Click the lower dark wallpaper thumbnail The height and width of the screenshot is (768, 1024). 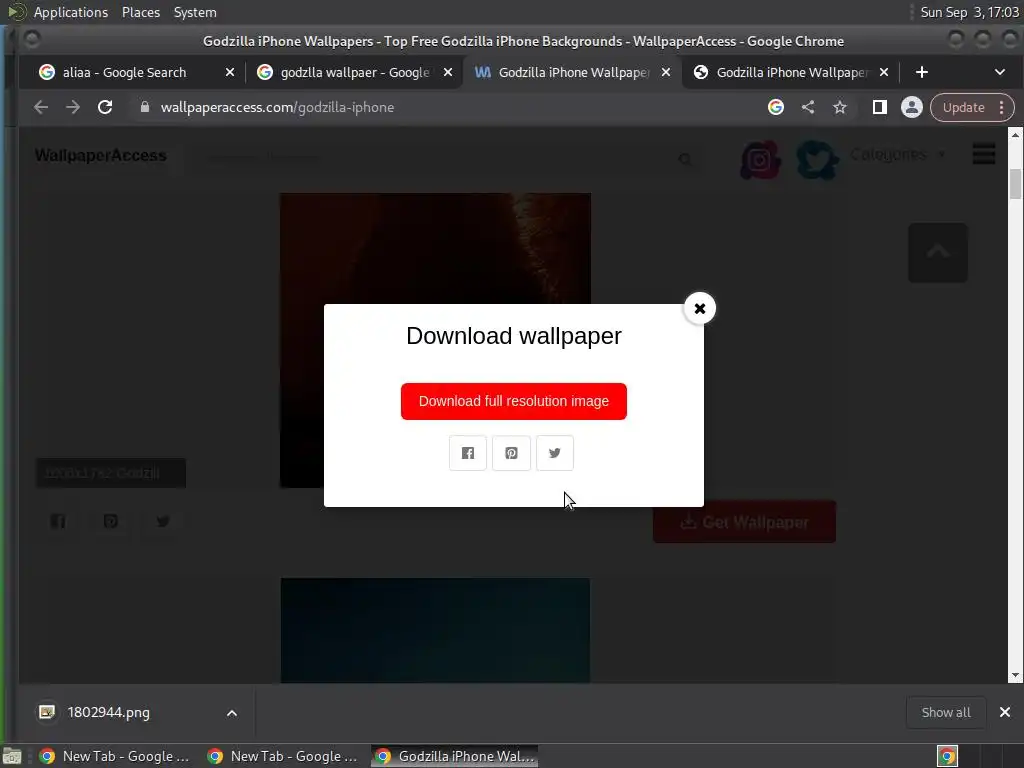pos(436,630)
